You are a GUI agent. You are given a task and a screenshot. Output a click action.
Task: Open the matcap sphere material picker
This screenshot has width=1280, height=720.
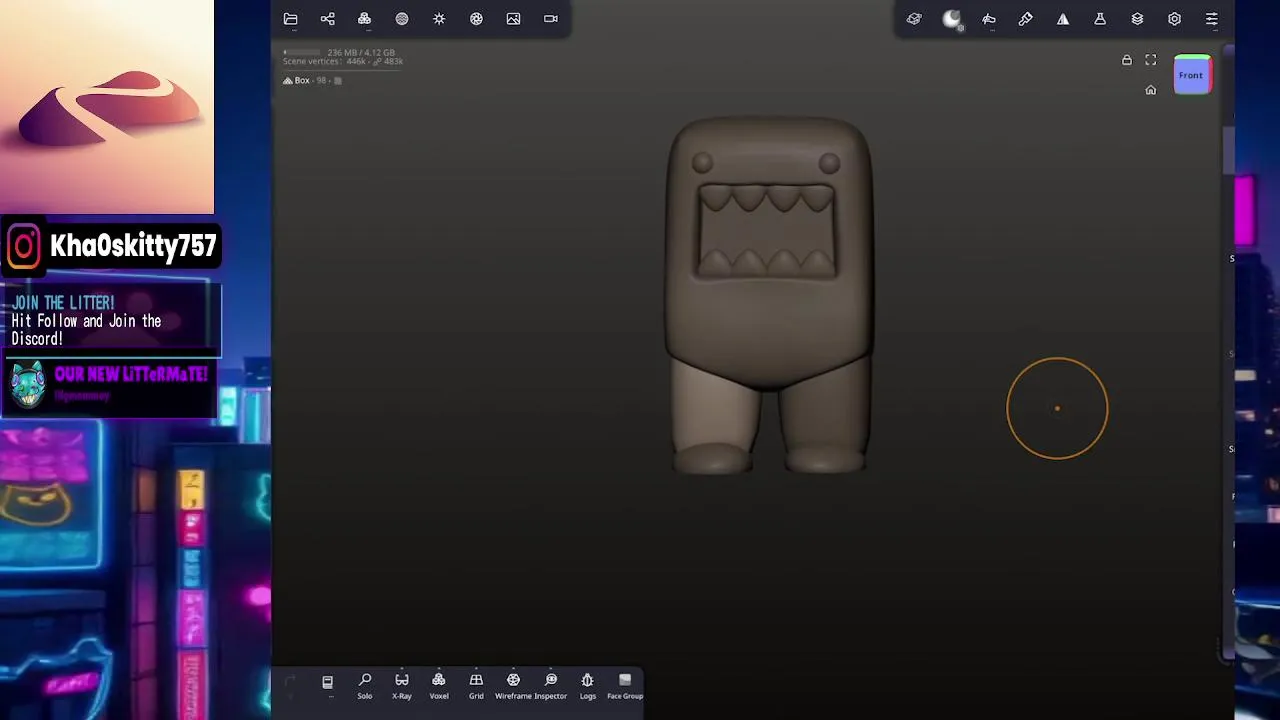point(952,19)
